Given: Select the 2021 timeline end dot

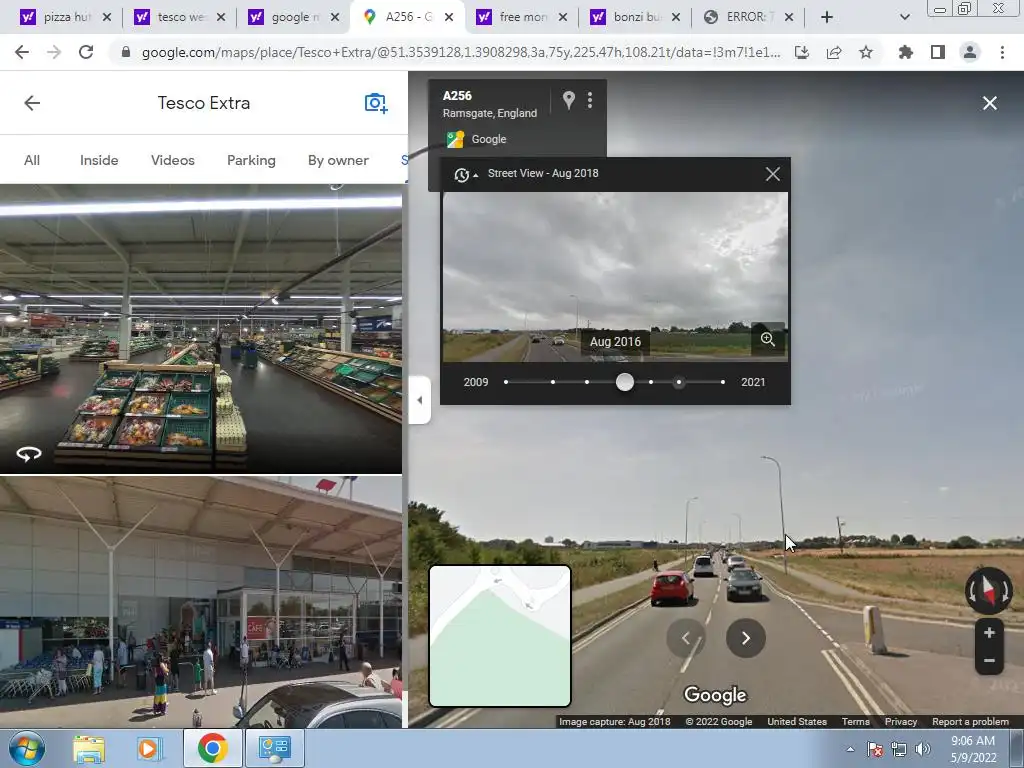Looking at the screenshot, I should point(723,382).
